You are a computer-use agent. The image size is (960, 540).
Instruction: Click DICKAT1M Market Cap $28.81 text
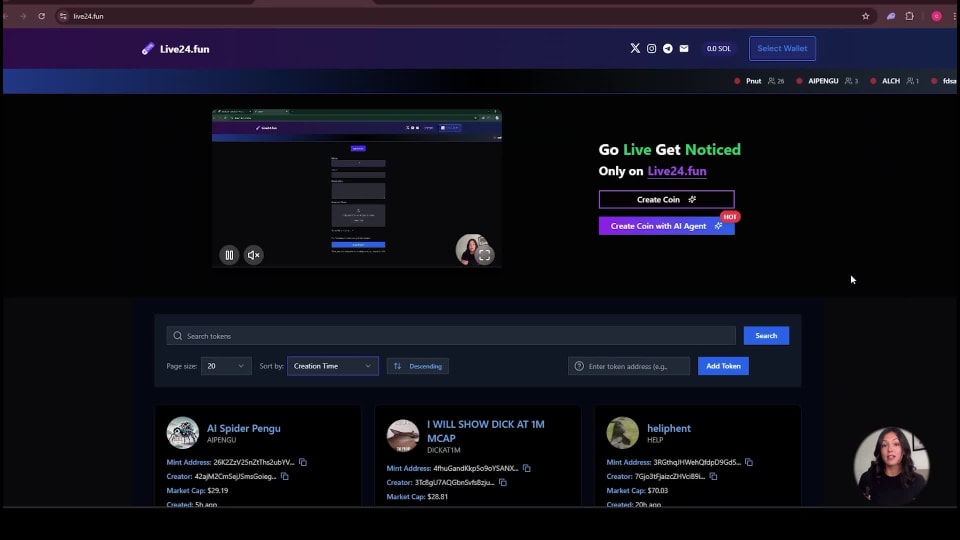point(417,497)
